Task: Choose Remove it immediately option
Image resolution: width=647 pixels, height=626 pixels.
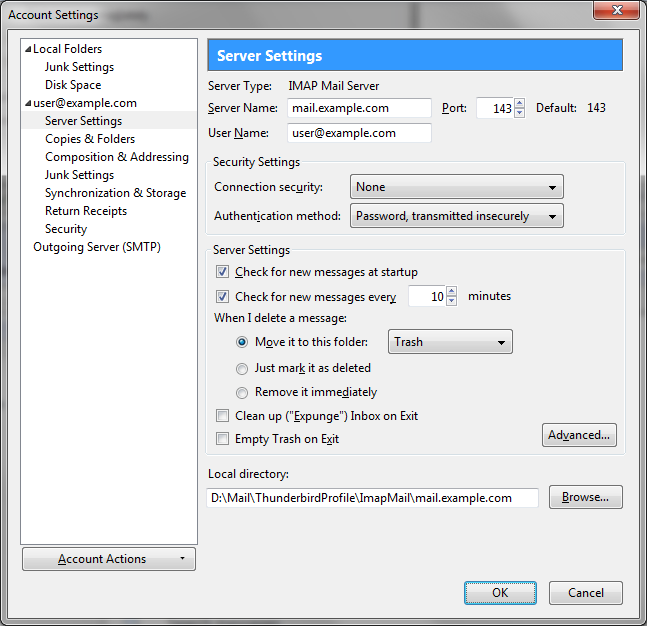Action: tap(242, 393)
